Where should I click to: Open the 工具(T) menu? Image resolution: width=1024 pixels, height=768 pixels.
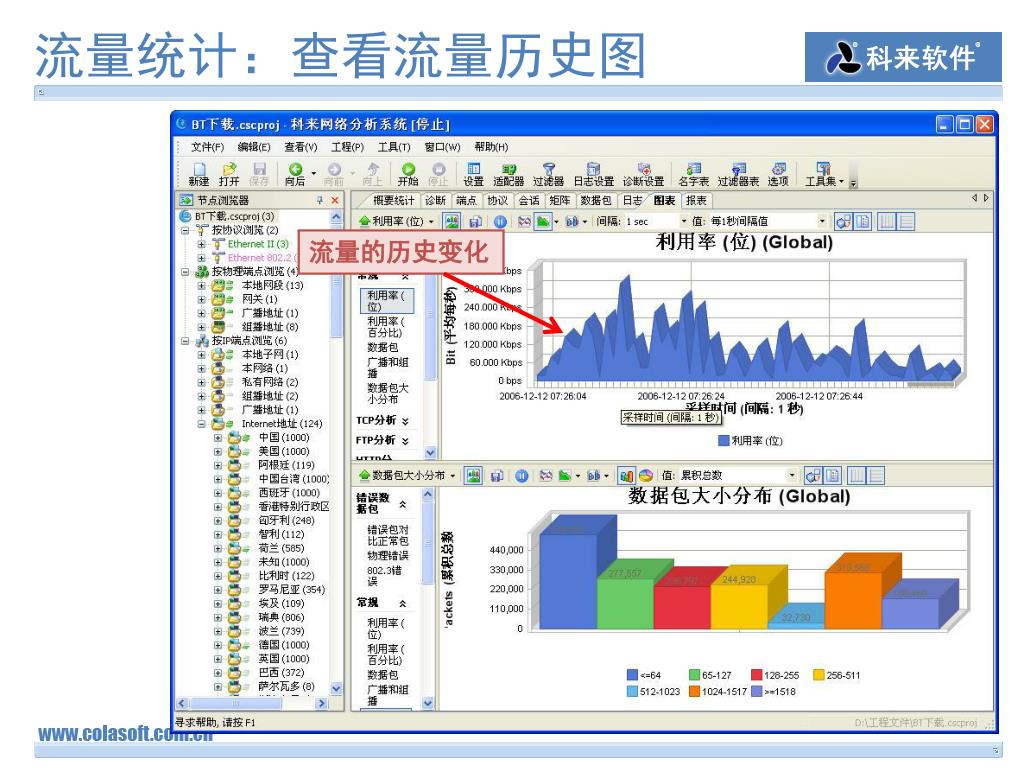[394, 147]
